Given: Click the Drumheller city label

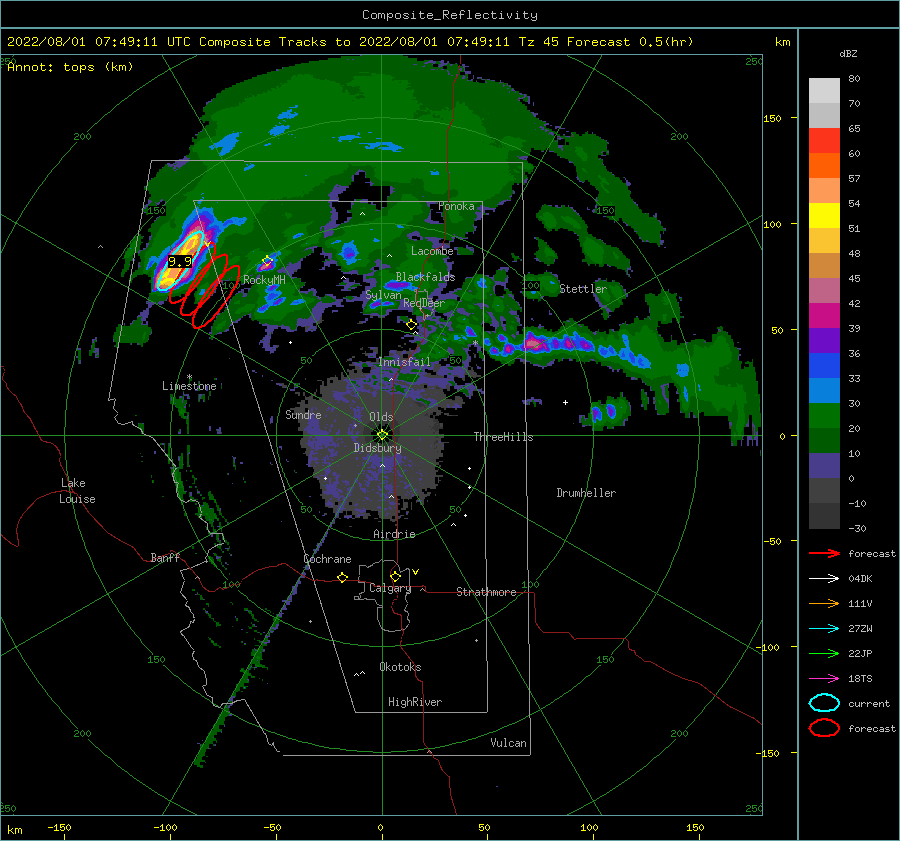Looking at the screenshot, I should click(586, 493).
